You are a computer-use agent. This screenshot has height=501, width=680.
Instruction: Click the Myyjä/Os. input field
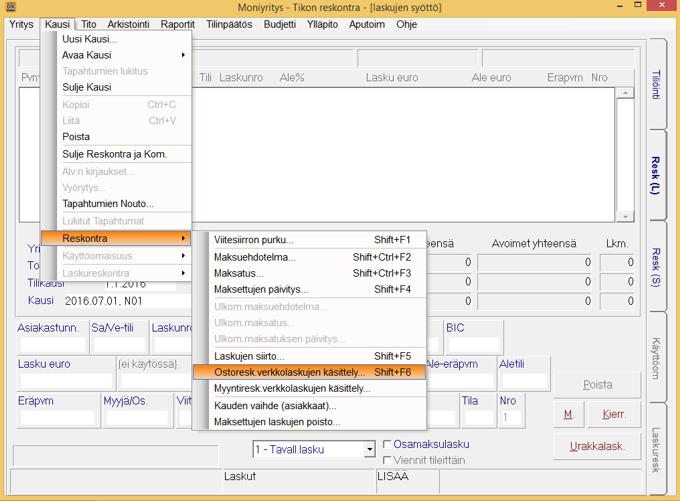tap(136, 417)
